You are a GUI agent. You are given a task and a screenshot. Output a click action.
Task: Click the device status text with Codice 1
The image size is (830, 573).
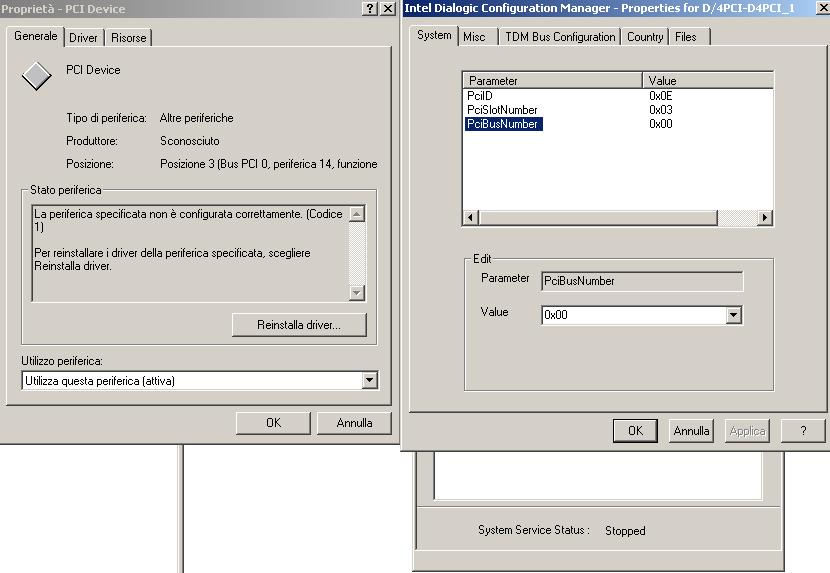point(188,220)
